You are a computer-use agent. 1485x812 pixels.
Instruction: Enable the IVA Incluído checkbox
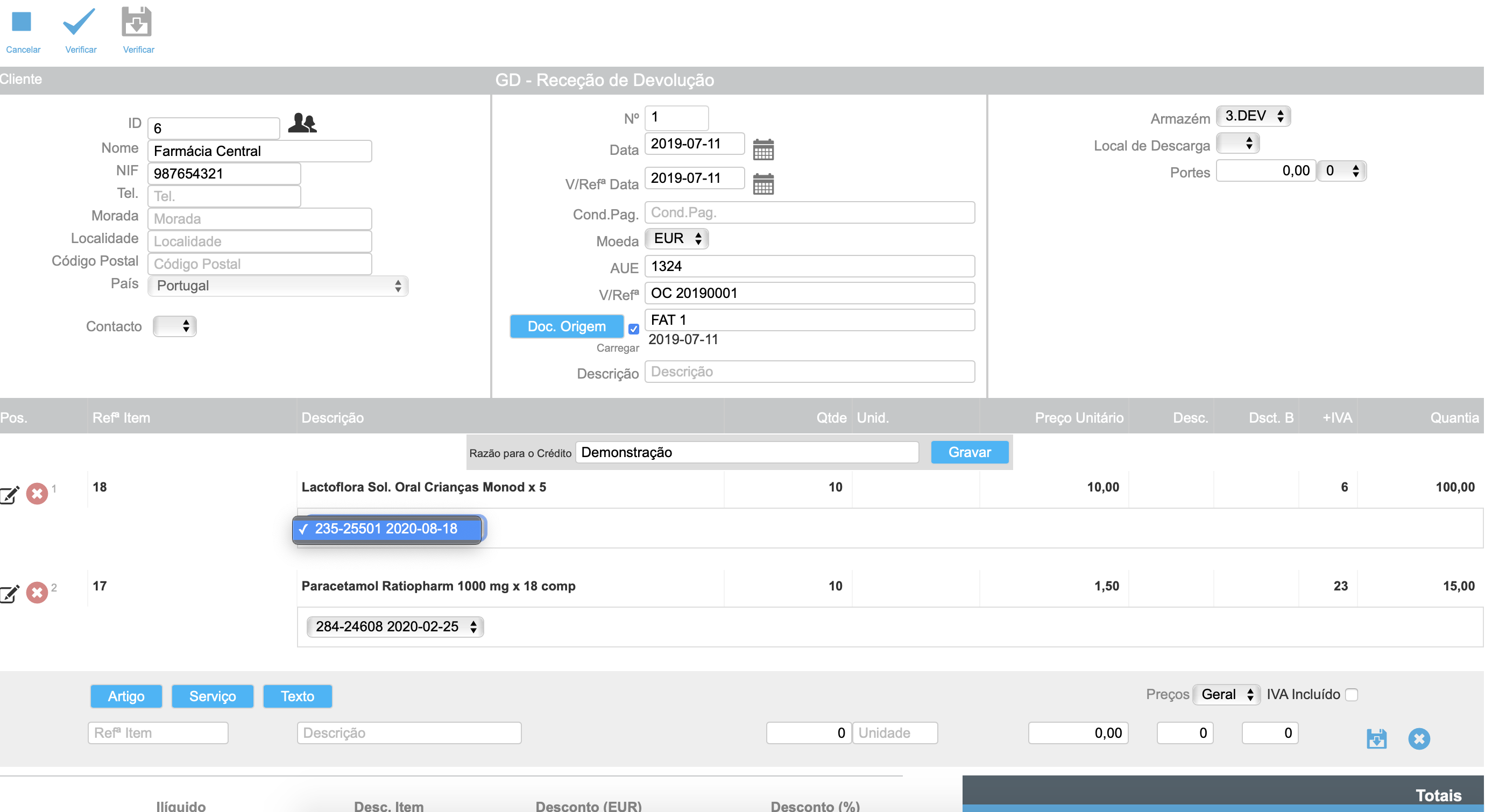[1352, 695]
